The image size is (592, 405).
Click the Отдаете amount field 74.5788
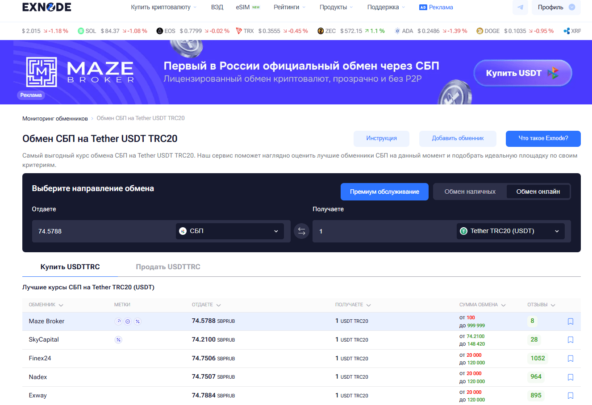(104, 231)
